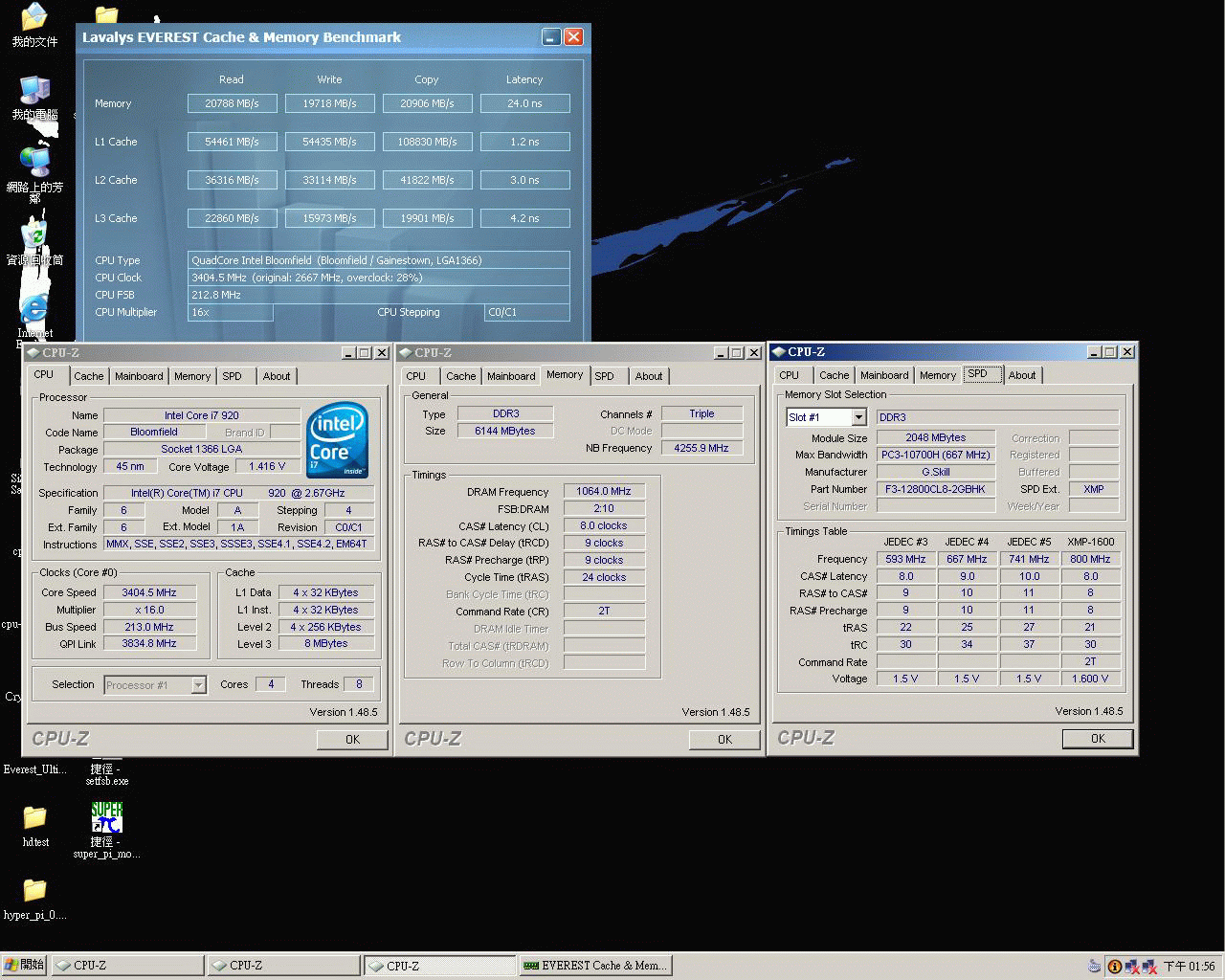Open the Everest_Ulti... desktop item
The width and height of the screenshot is (1225, 980).
click(x=34, y=768)
